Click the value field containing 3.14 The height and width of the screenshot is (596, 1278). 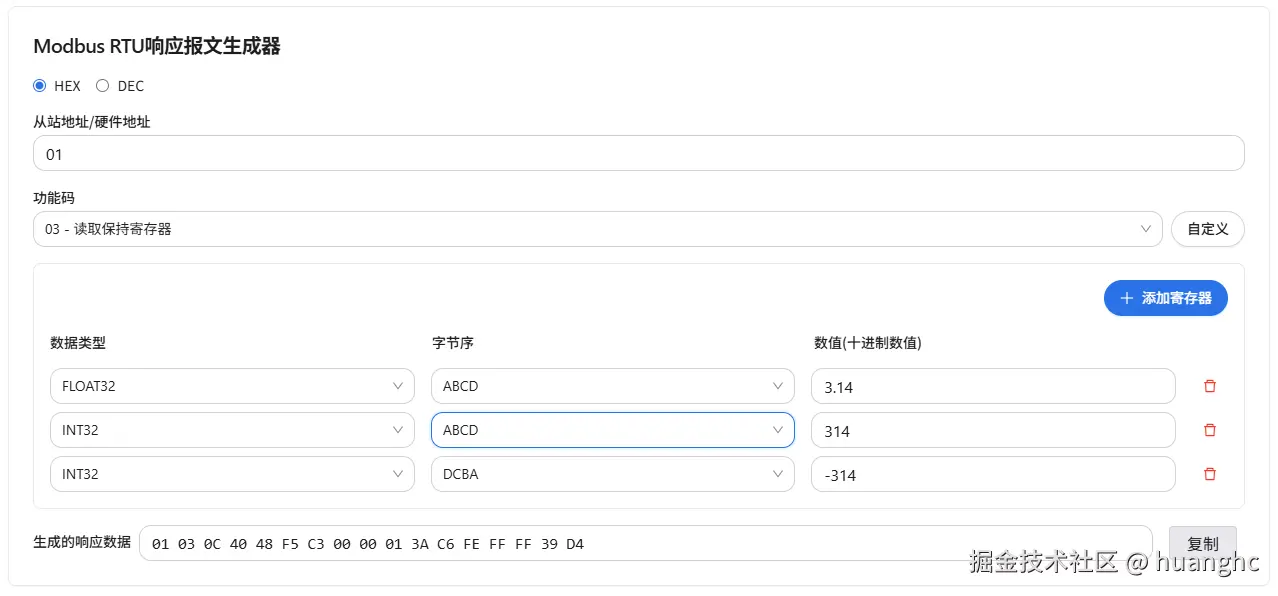992,387
